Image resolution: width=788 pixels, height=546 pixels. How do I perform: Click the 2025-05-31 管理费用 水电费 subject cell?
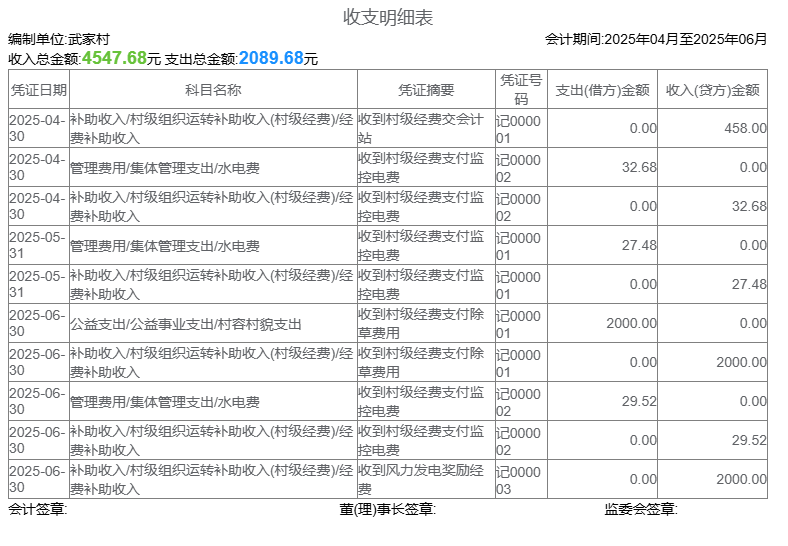[165, 246]
